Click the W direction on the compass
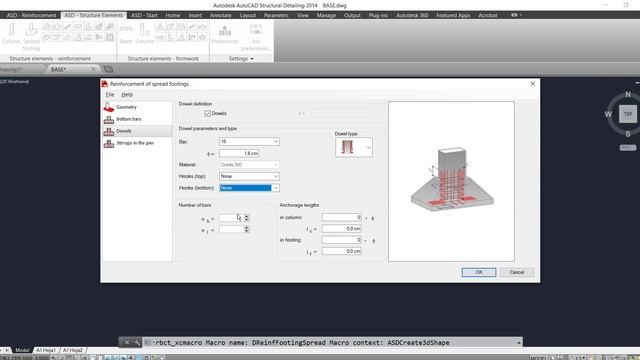 click(608, 114)
